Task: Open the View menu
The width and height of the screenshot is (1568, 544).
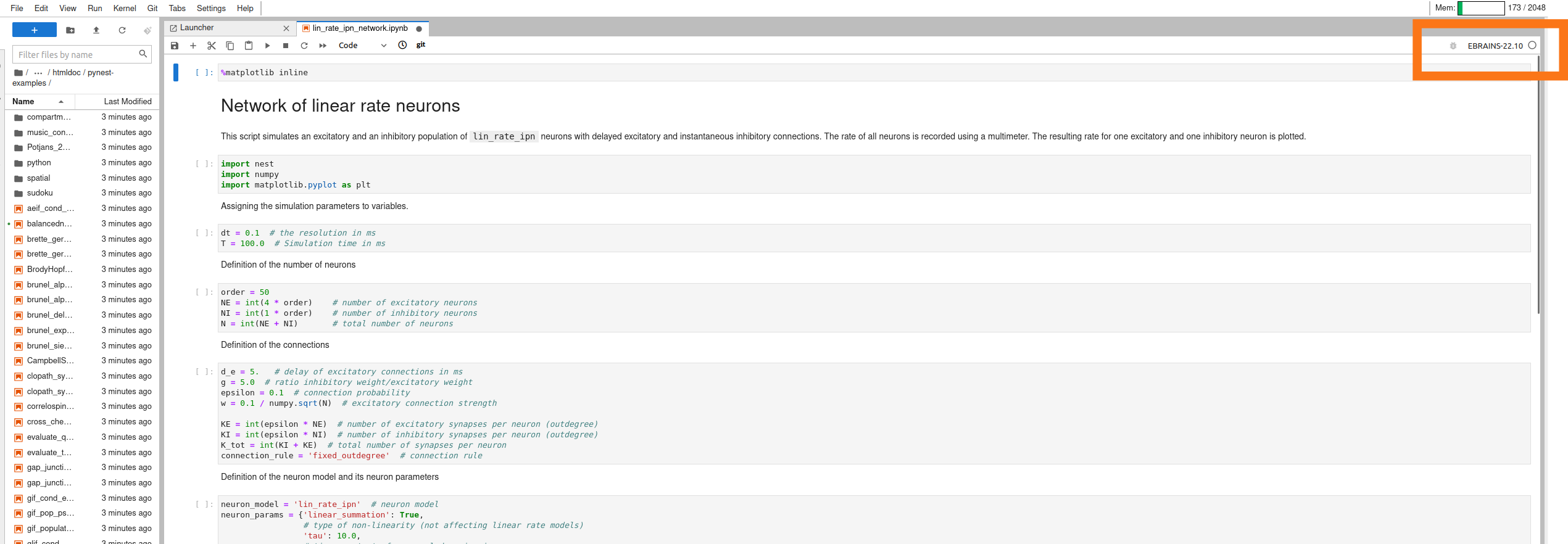Action: 68,8
